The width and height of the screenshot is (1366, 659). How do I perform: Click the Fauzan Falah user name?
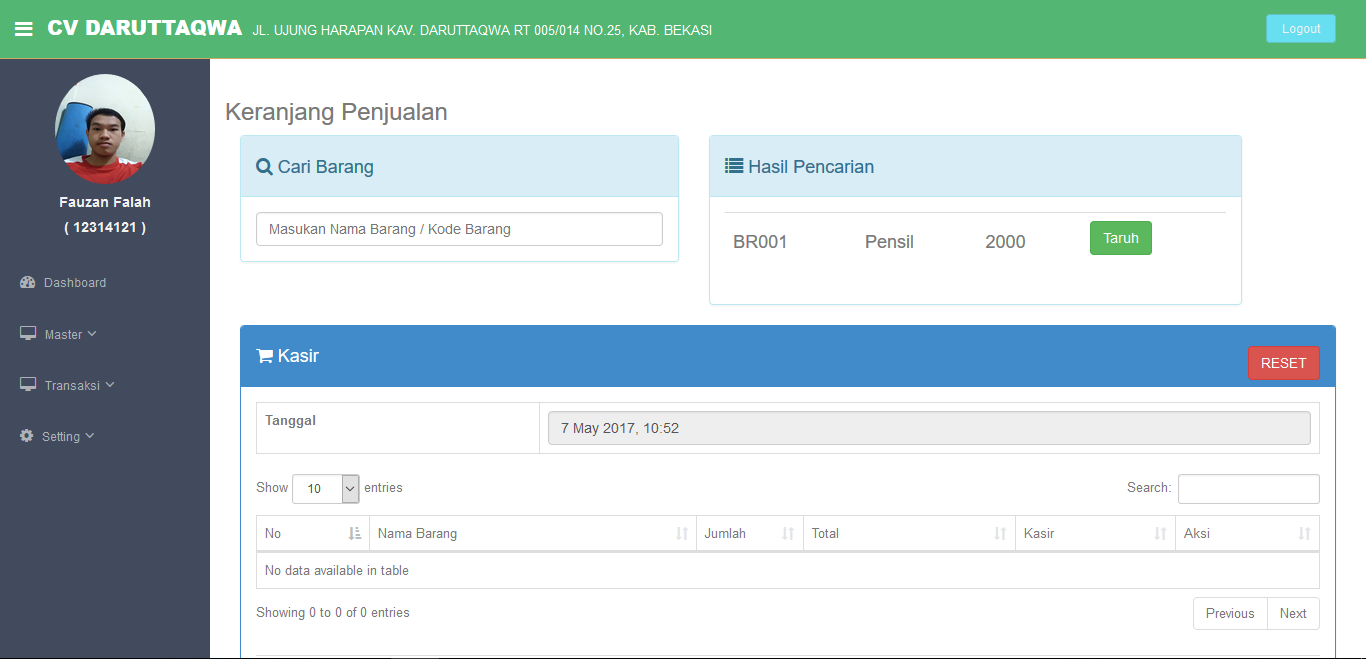click(105, 202)
